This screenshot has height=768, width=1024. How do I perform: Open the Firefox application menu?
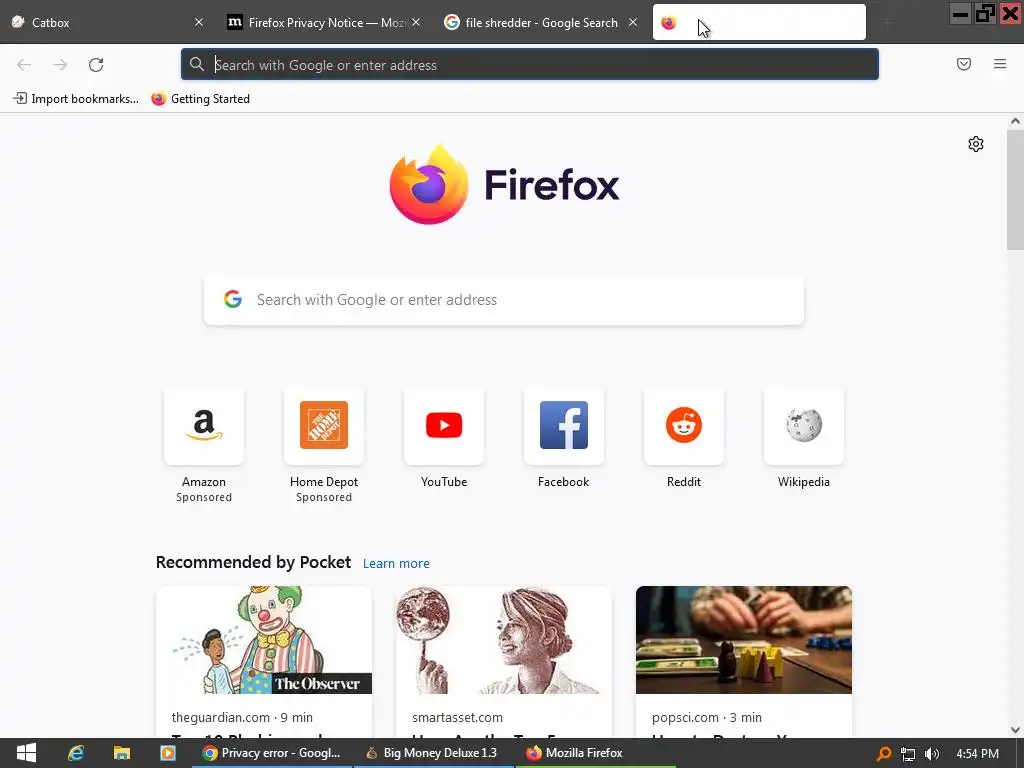point(1000,64)
